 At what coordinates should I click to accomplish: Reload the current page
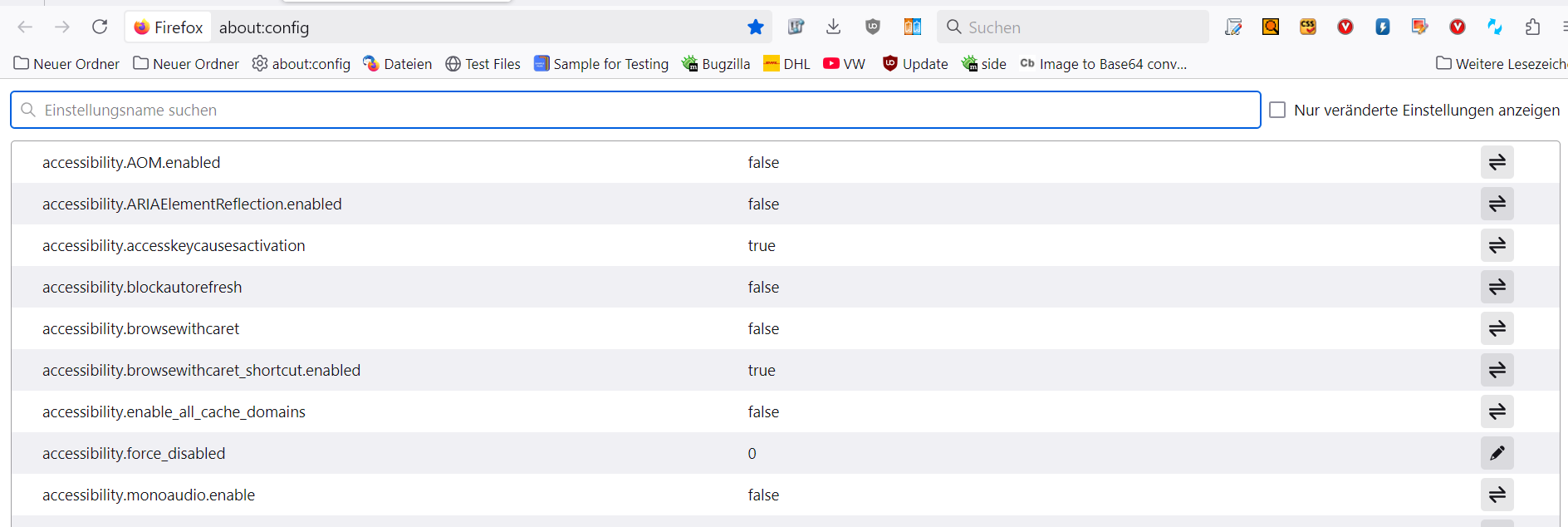click(100, 27)
